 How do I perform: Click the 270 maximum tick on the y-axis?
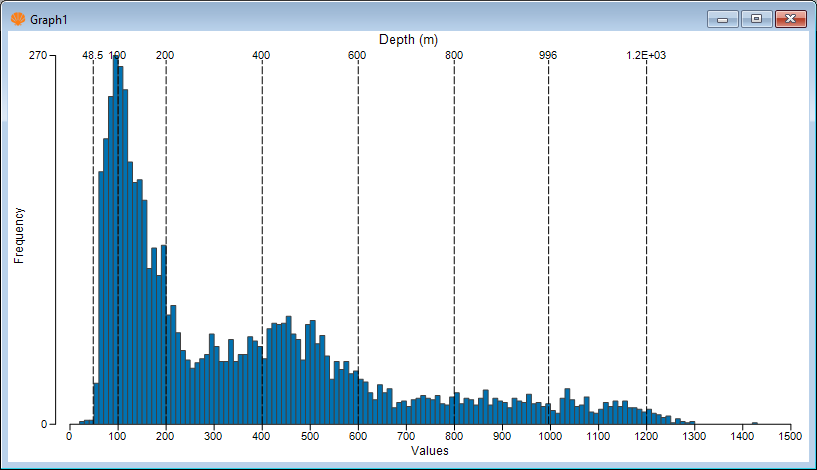[37, 56]
